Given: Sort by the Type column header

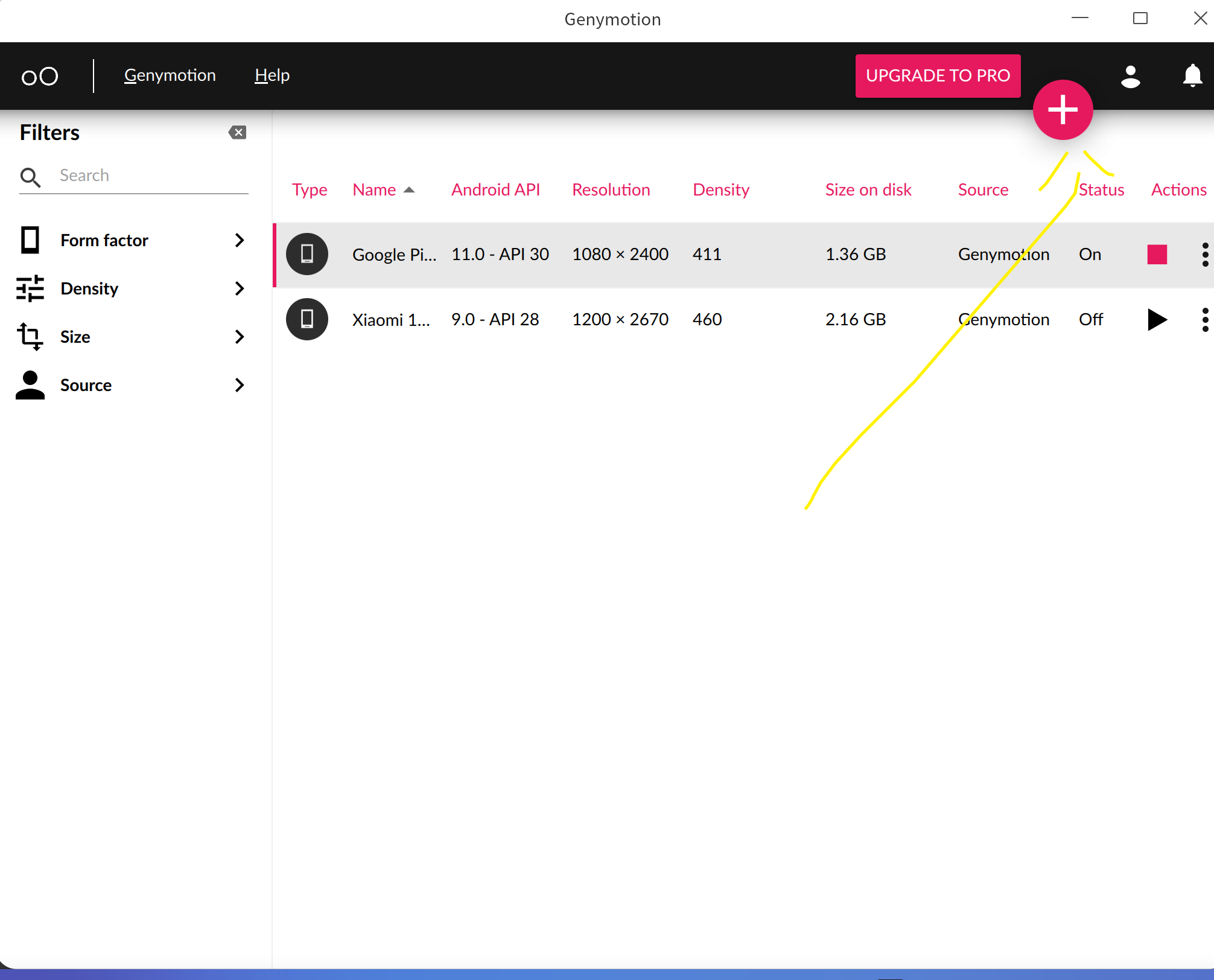Looking at the screenshot, I should (310, 189).
